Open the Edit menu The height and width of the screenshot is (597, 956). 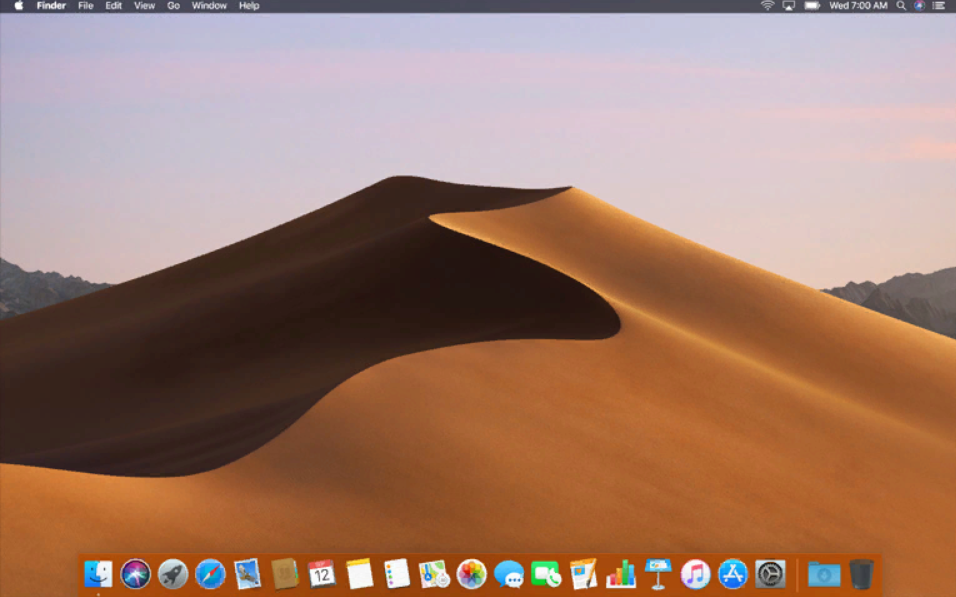(x=113, y=5)
